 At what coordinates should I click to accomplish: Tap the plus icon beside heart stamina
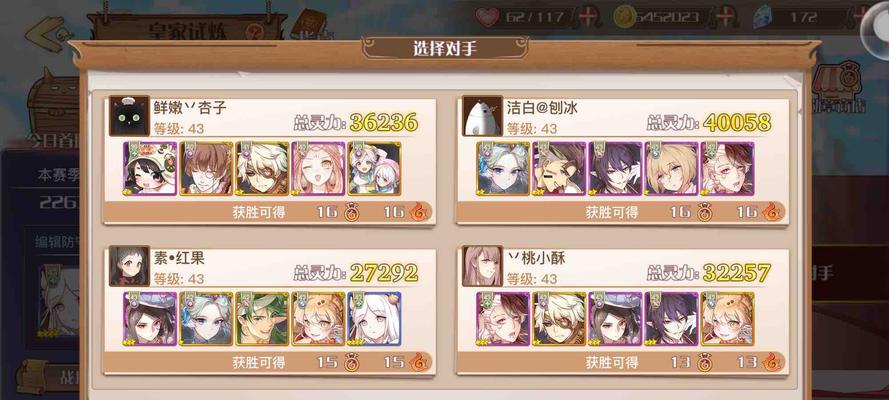coord(588,17)
